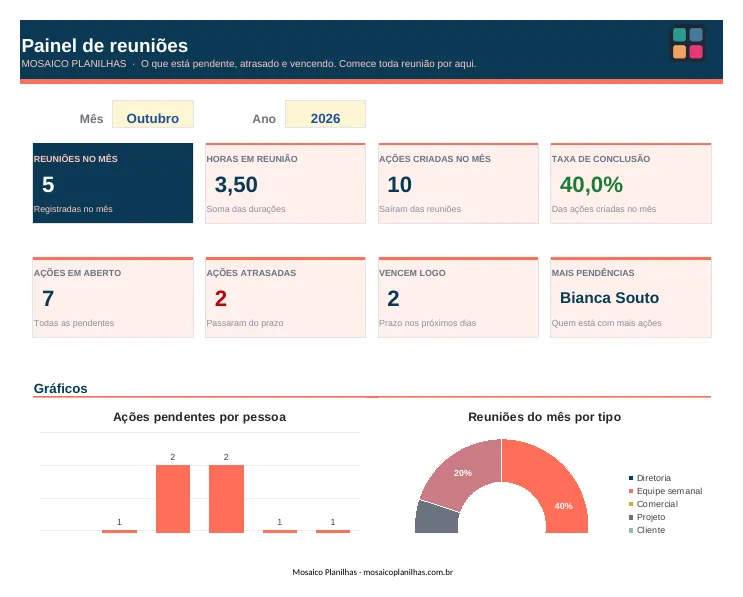Open the Ano selector showing 2026
Screen dimensions: 743x597
click(325, 114)
